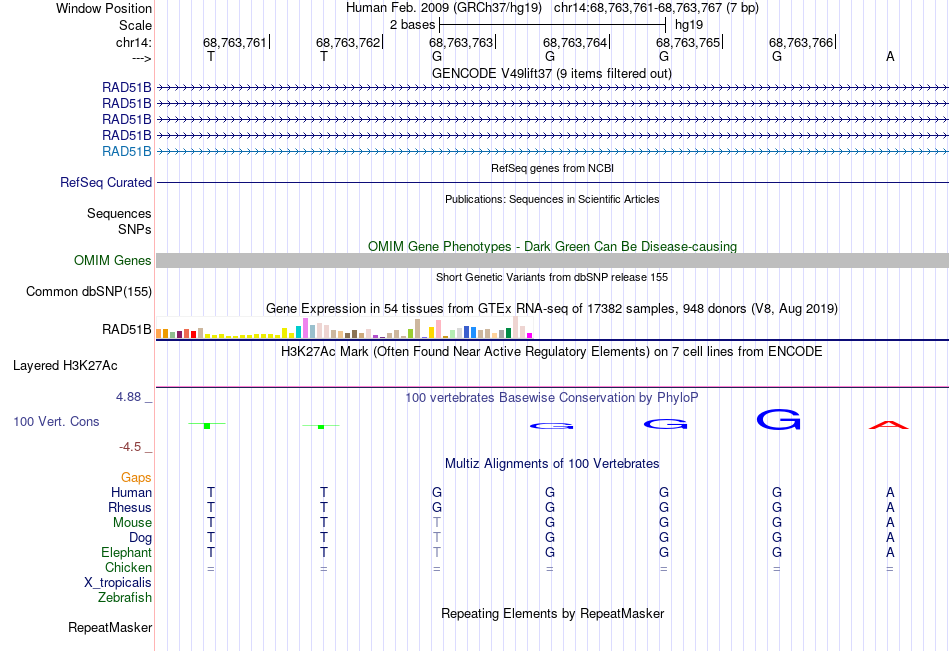This screenshot has width=950, height=651.
Task: Click the faded T in the Mouse row
Action: pos(437,522)
